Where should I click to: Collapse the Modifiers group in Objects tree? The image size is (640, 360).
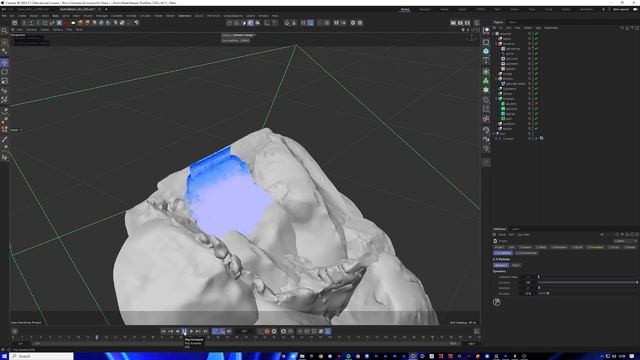click(497, 98)
